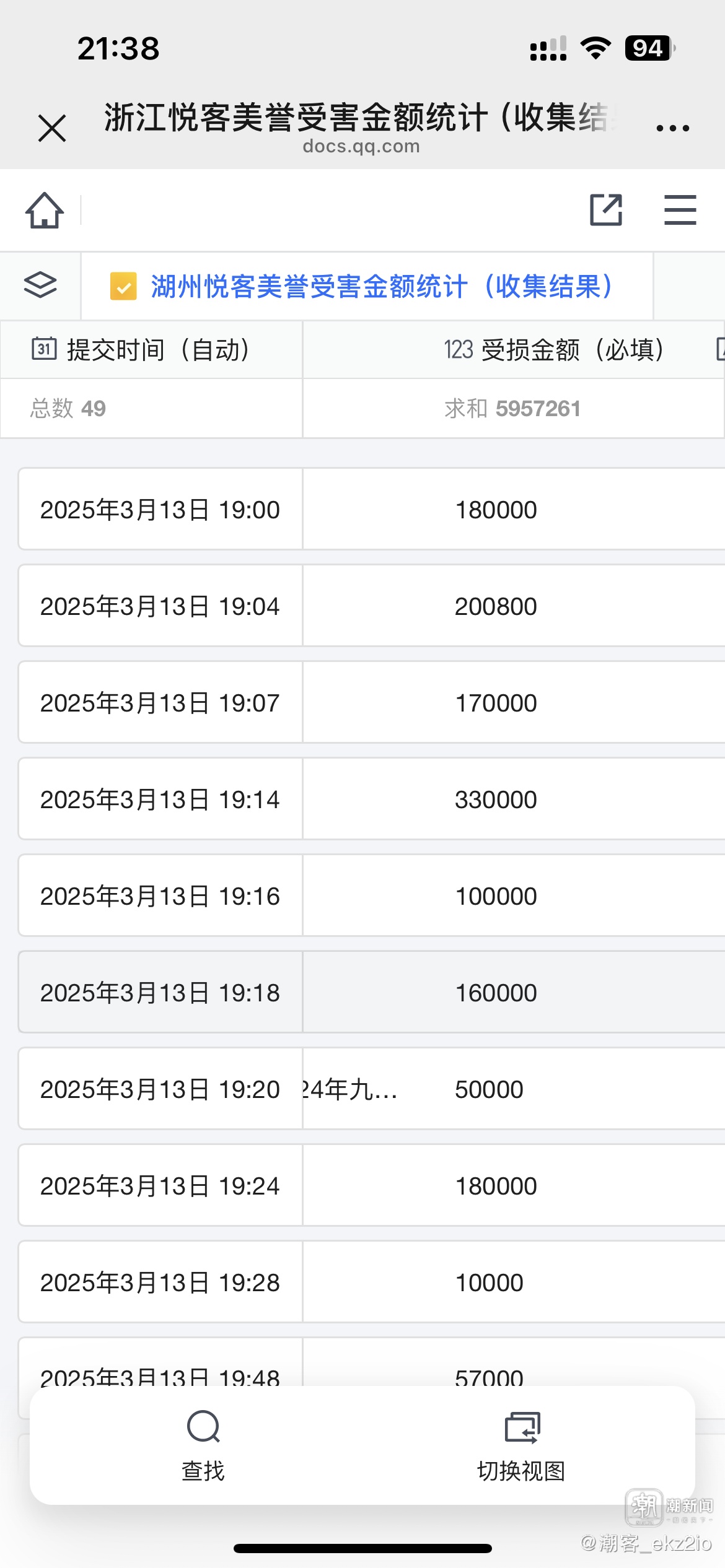725x1568 pixels.
Task: Tap the 提交时间（自动）column header
Action: [157, 350]
